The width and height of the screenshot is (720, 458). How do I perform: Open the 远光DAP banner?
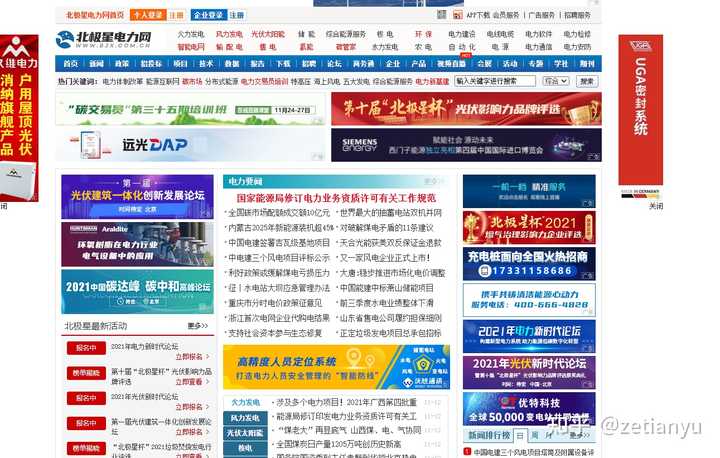click(x=191, y=145)
